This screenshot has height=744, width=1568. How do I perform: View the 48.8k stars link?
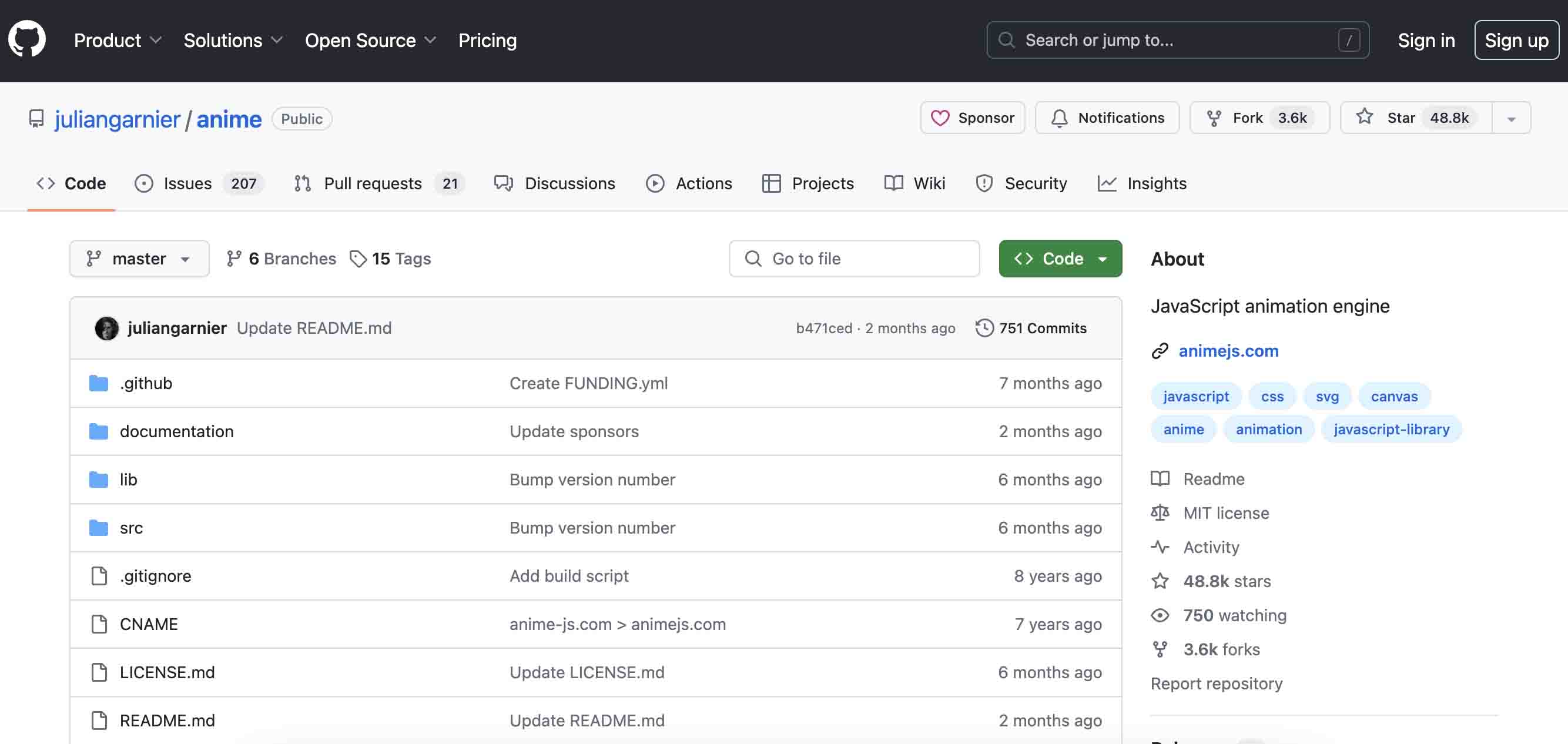click(x=1211, y=581)
